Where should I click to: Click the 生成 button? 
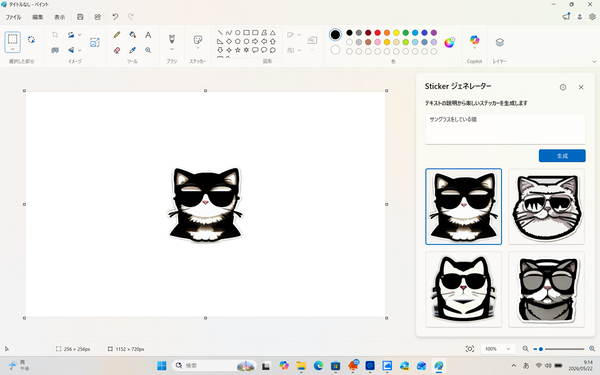point(562,156)
